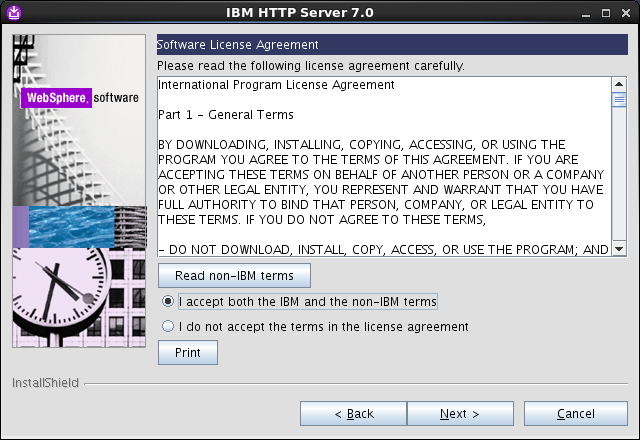640x440 pixels.
Task: Go Back to the previous step
Action: click(353, 413)
